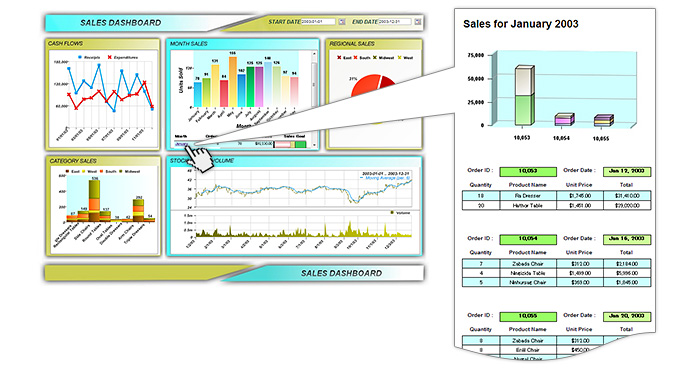700x370 pixels.
Task: Open the End Date calendar picker icon
Action: pos(418,21)
